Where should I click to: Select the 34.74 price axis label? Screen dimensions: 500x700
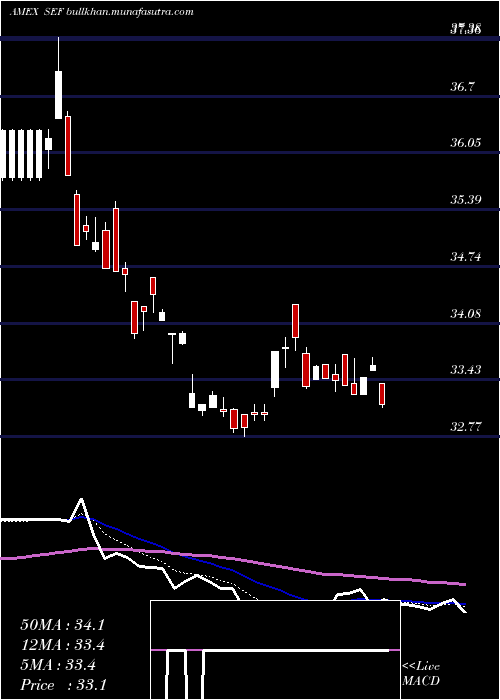pos(465,256)
